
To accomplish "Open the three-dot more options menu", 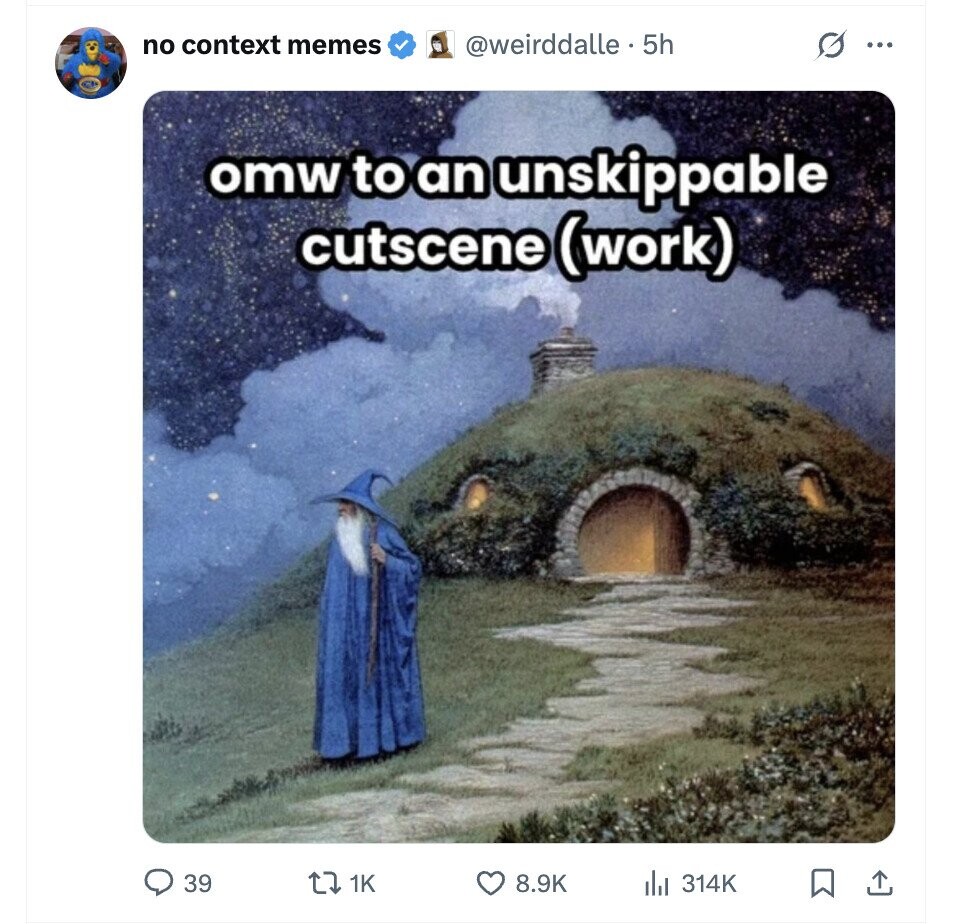I will 880,45.
